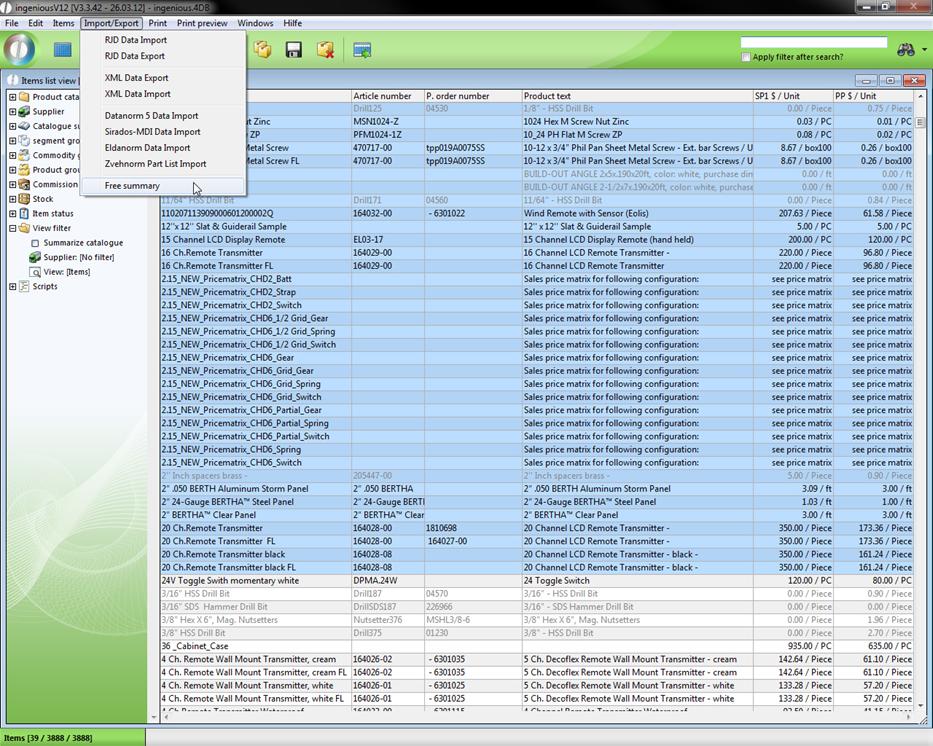This screenshot has height=746, width=933.
Task: Collapse the View filter tree node
Action: click(x=13, y=228)
